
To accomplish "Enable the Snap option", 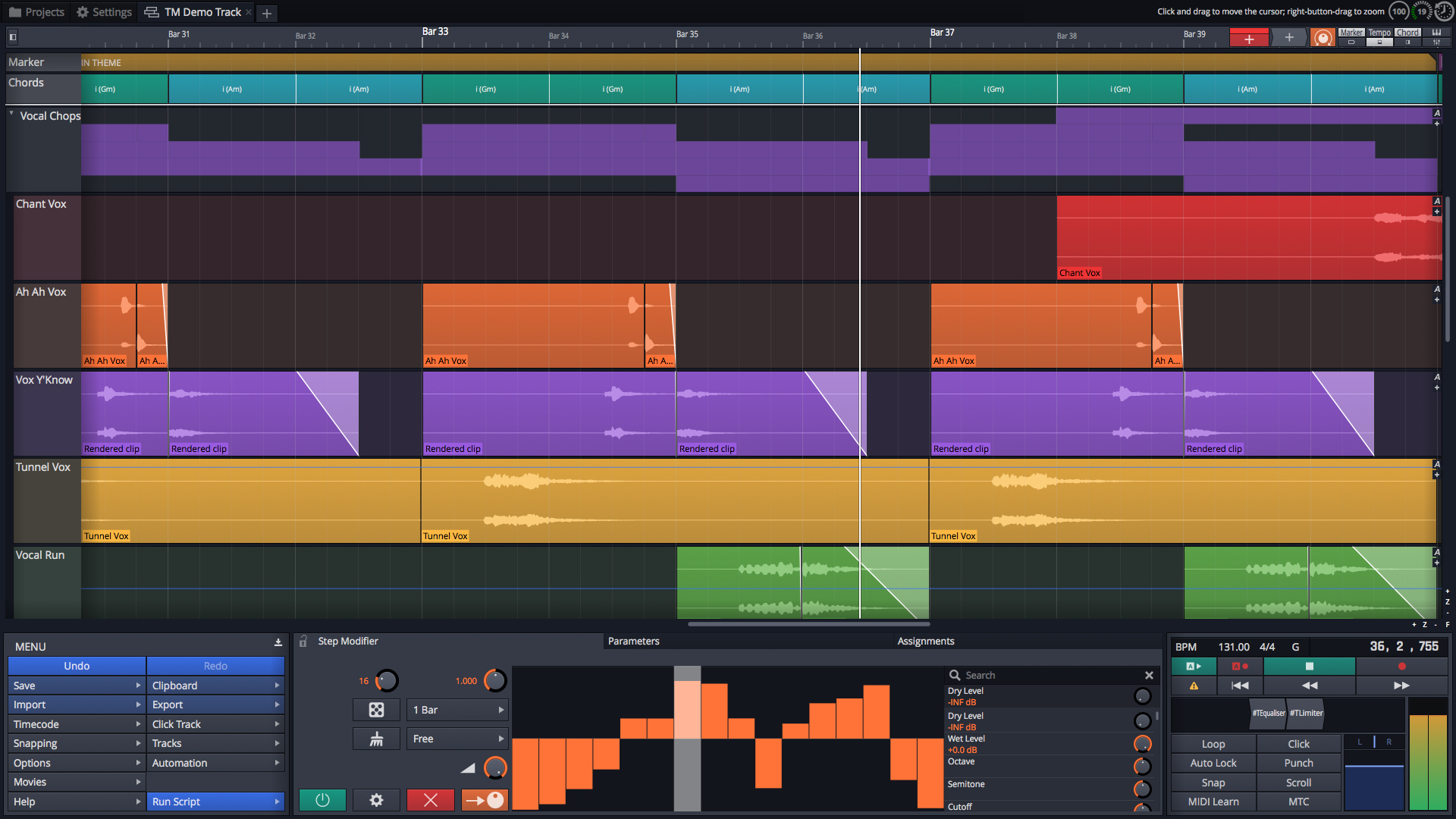I will (1213, 783).
